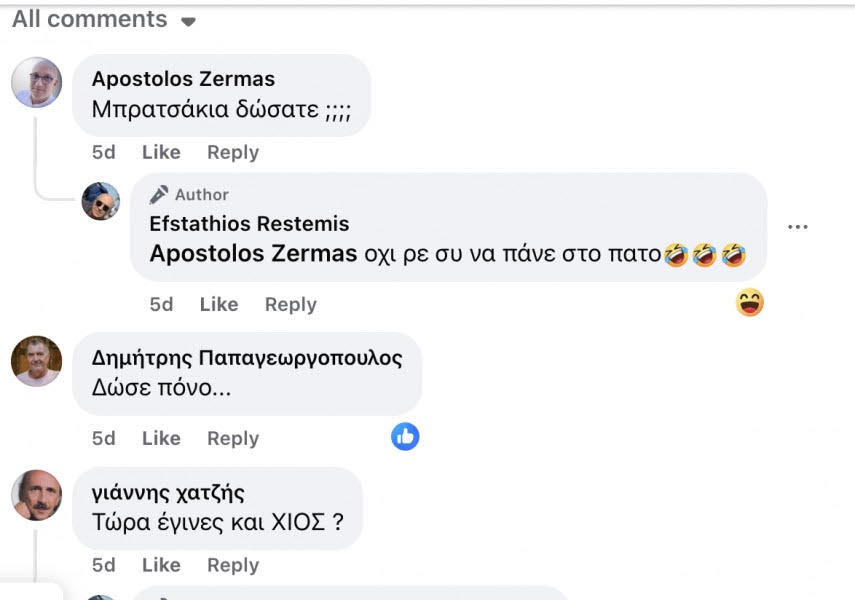View the laughing emoji reaction on reply
The height and width of the screenshot is (600, 855).
(749, 302)
